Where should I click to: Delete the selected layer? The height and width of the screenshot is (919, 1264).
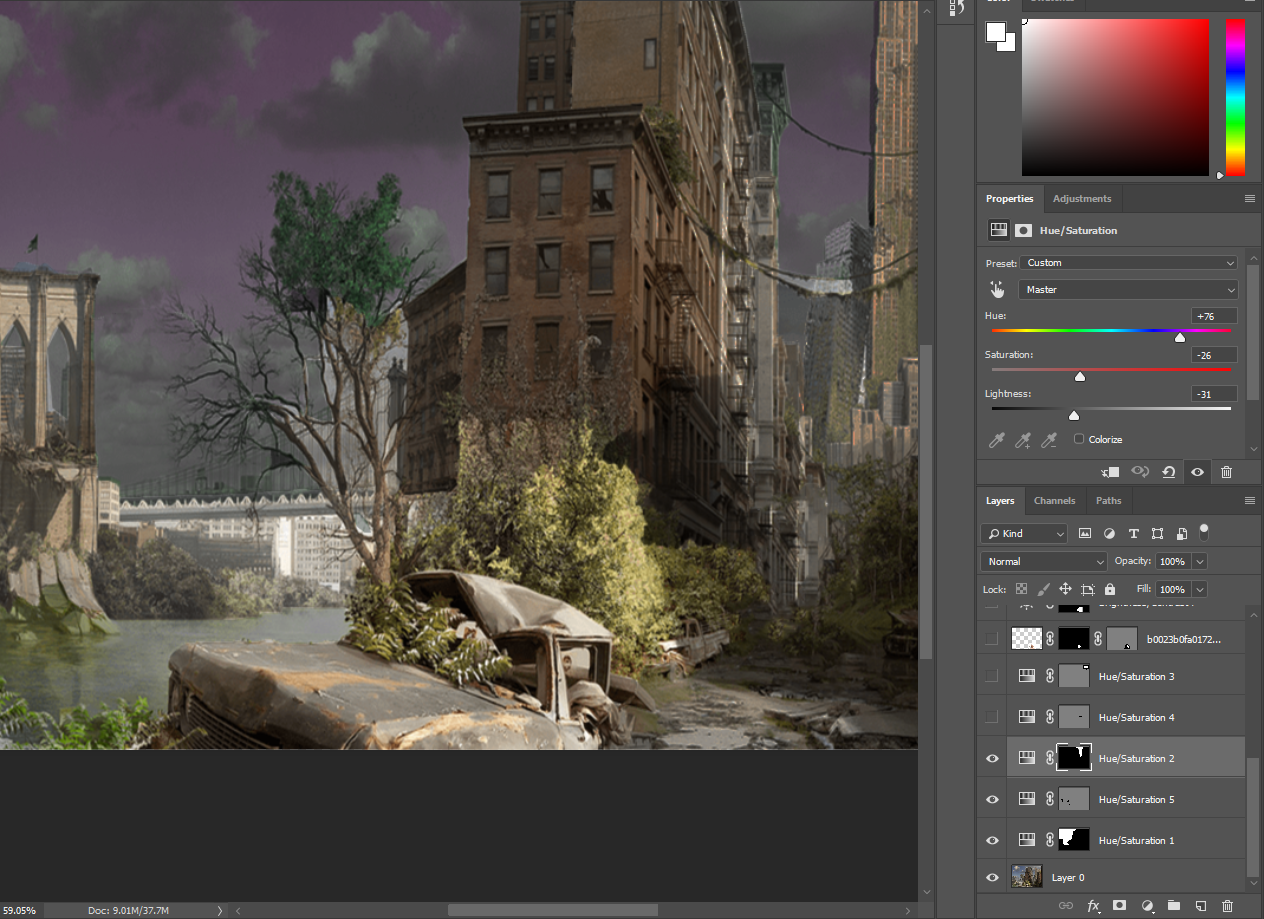point(1227,905)
